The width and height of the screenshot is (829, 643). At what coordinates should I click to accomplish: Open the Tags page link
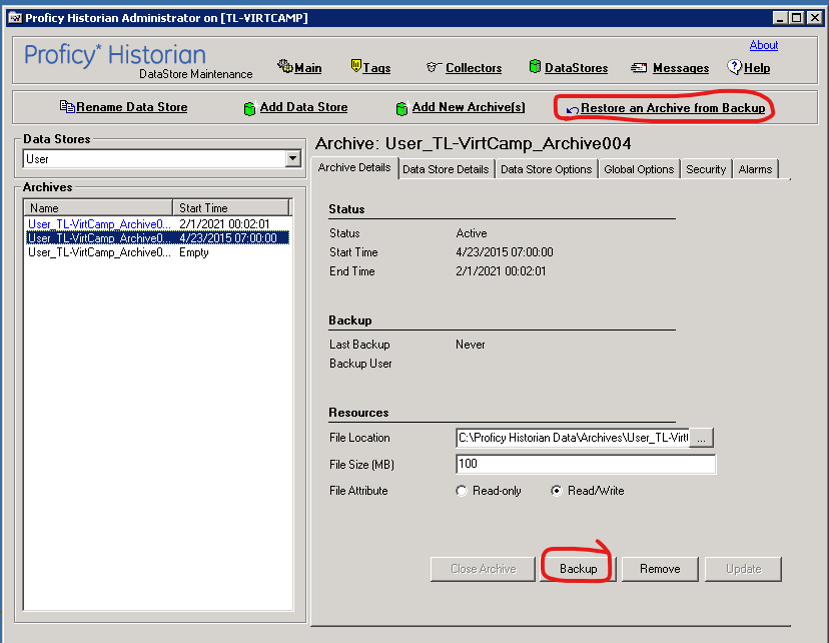click(x=376, y=68)
